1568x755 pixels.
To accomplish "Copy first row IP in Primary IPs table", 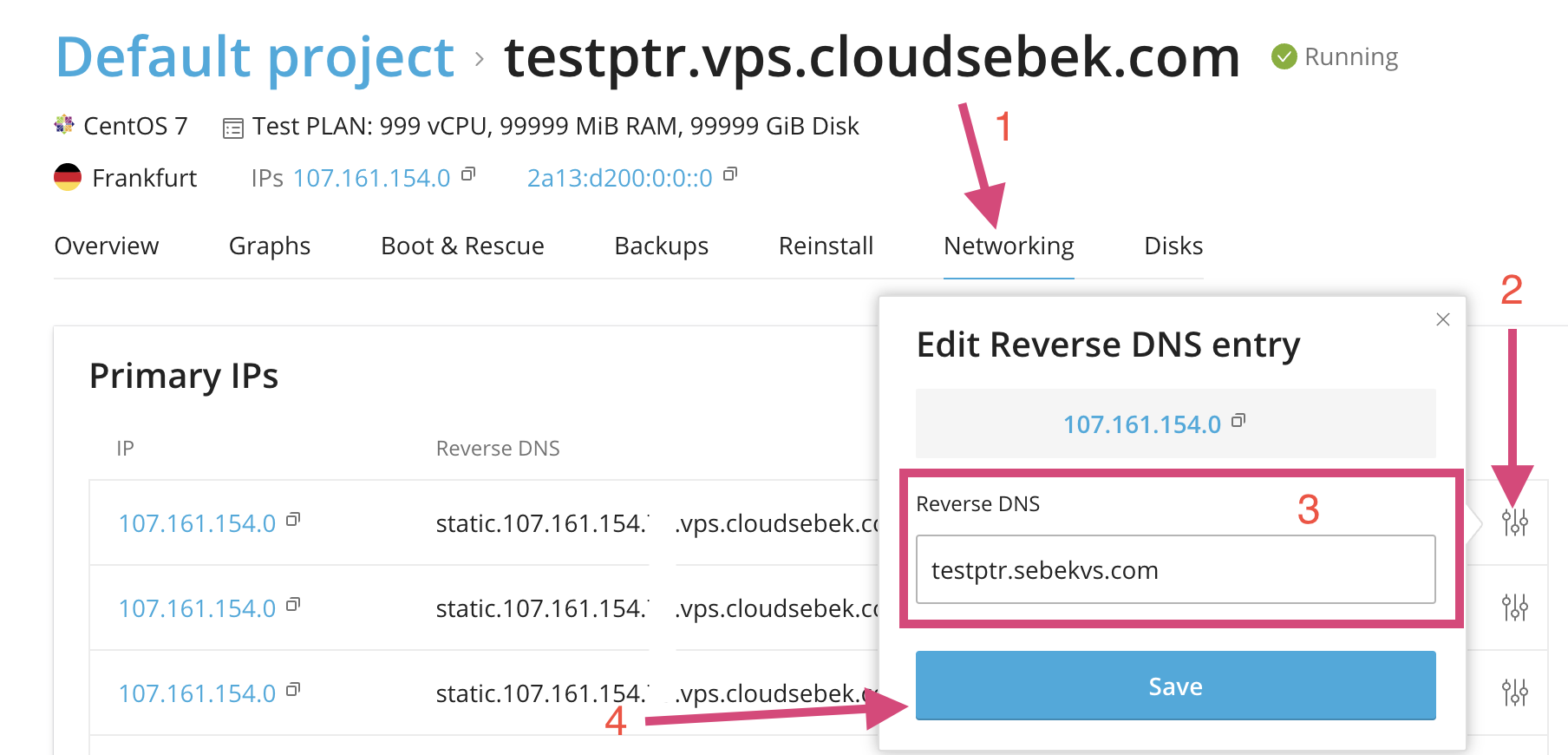I will coord(293,520).
